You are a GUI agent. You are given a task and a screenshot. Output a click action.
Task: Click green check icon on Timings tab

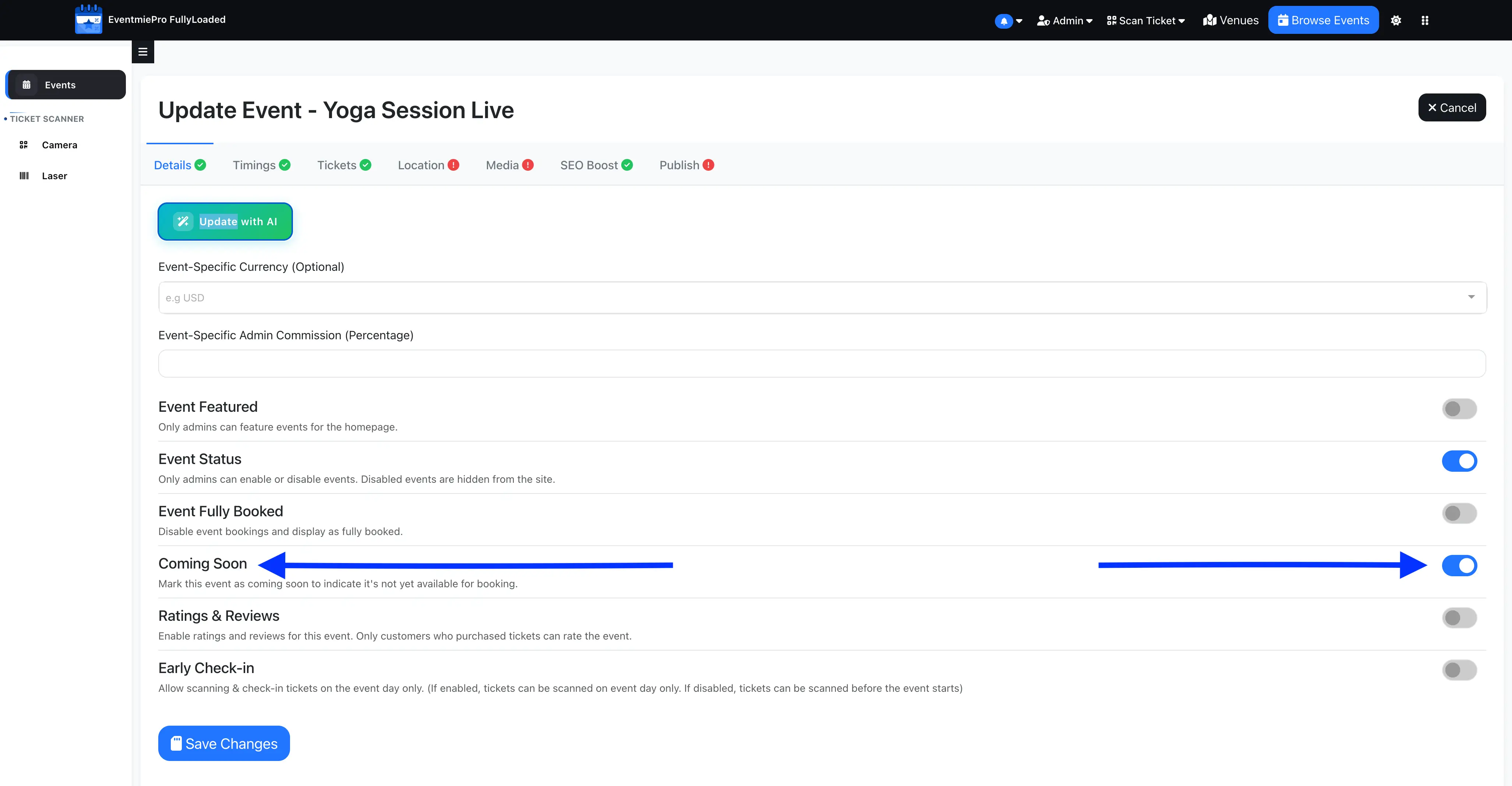tap(285, 165)
